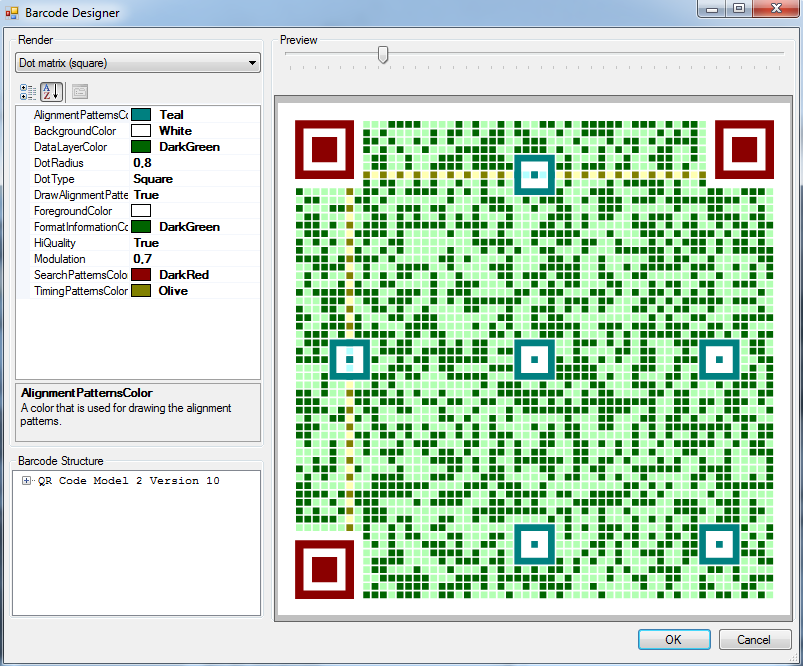Select the DotType property label
This screenshot has width=803, height=666.
click(54, 179)
